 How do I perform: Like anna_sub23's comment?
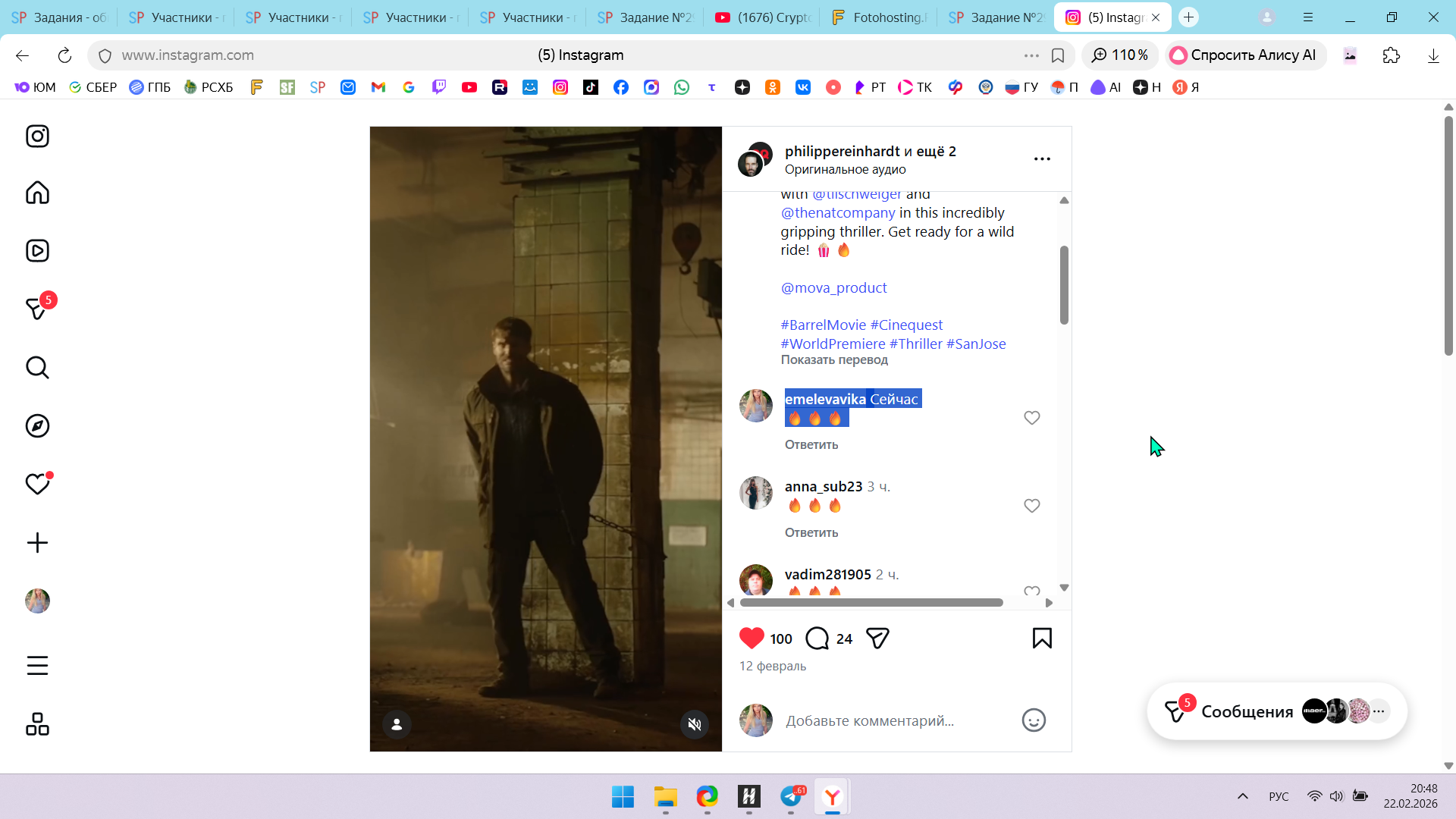tap(1031, 506)
